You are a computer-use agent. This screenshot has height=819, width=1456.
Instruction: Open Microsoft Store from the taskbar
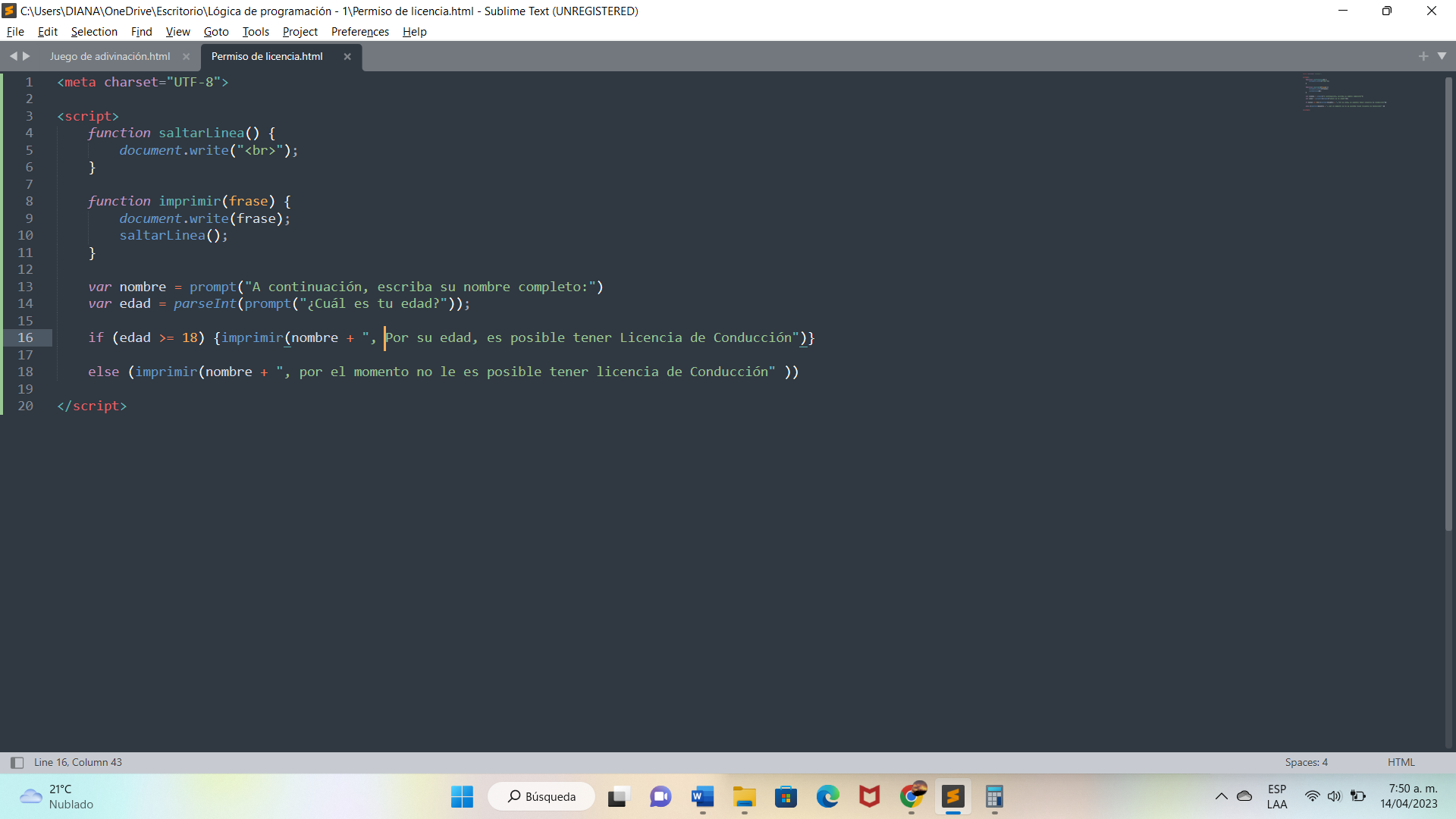pos(786,797)
